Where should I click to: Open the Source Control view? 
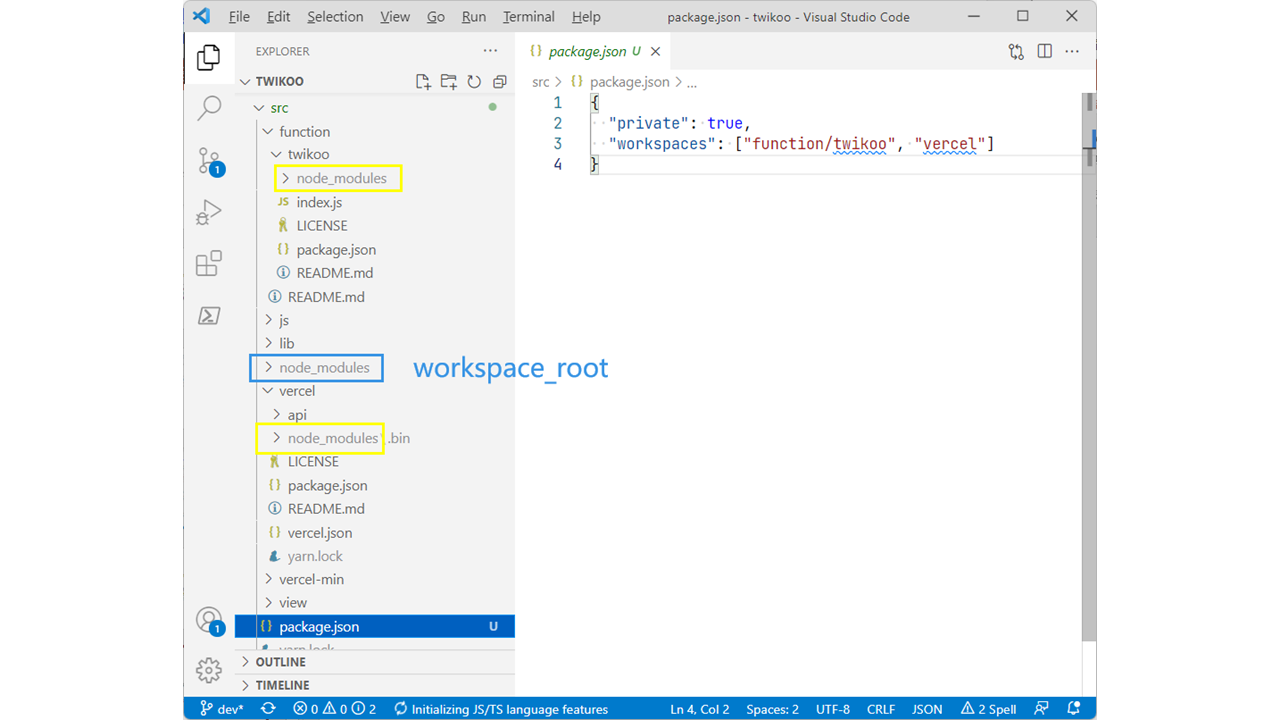(209, 160)
